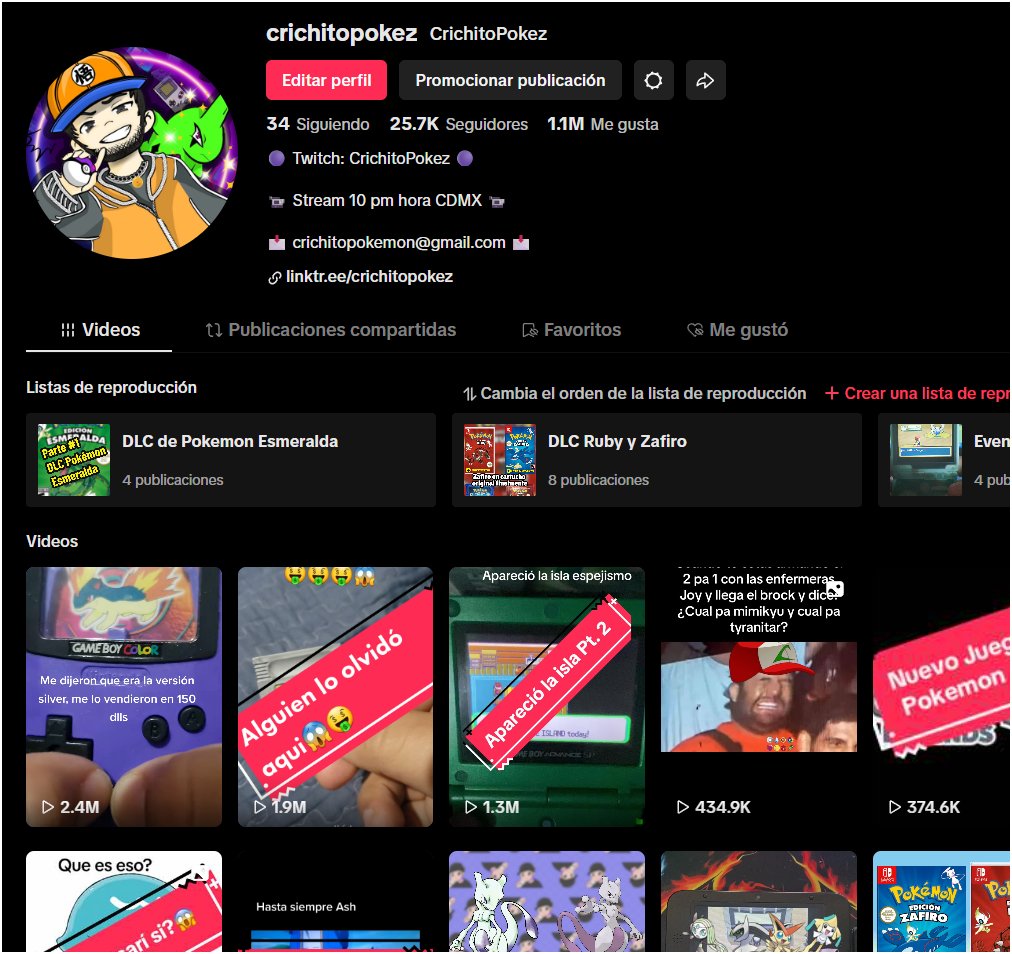The height and width of the screenshot is (954, 1012).
Task: Click the 1.1M Me gusta count
Action: click(603, 124)
